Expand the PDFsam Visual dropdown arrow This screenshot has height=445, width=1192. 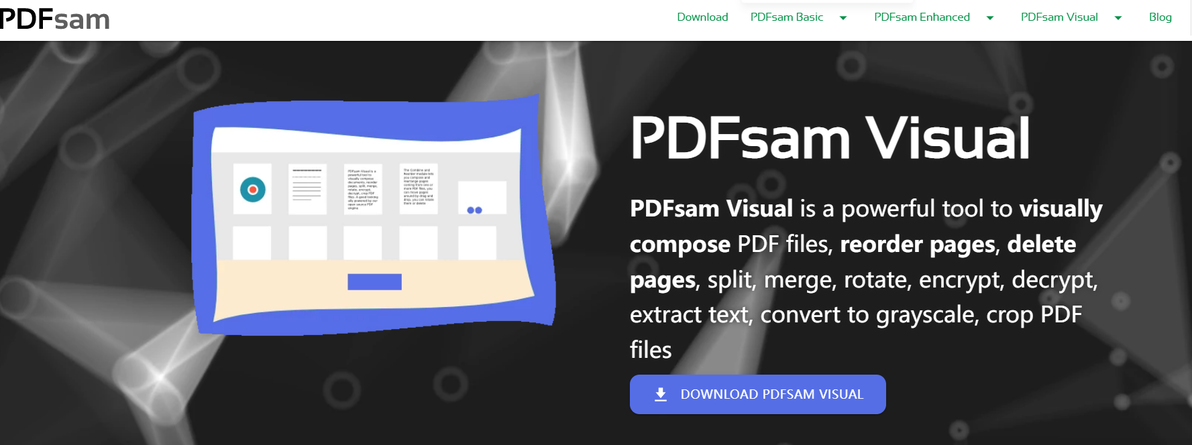click(x=1118, y=17)
